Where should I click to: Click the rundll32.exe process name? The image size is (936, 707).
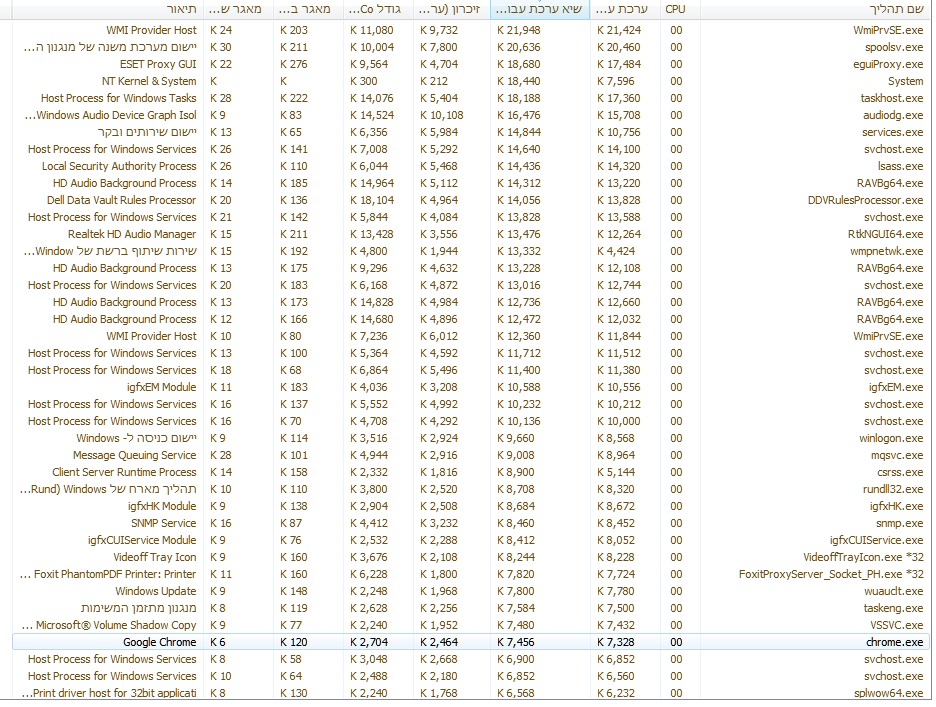[x=892, y=489]
